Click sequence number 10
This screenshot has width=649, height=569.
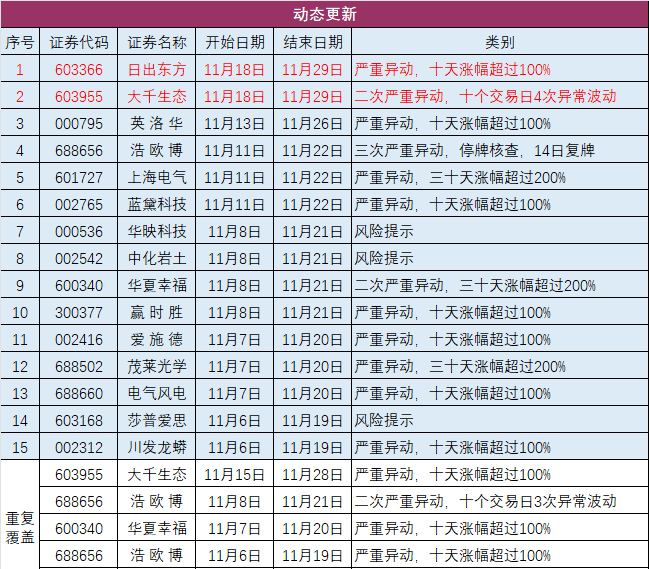[20, 312]
